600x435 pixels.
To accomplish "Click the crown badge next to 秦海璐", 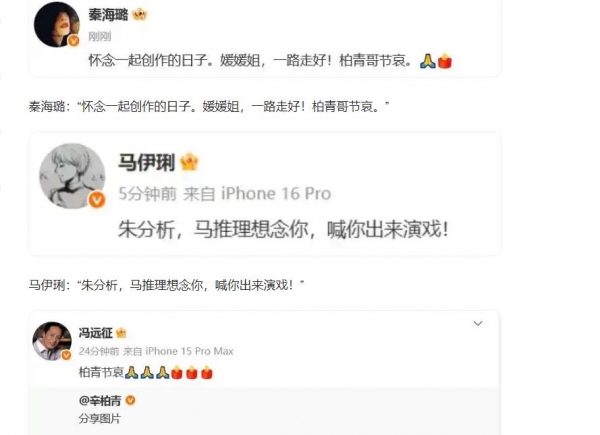I will tap(139, 15).
